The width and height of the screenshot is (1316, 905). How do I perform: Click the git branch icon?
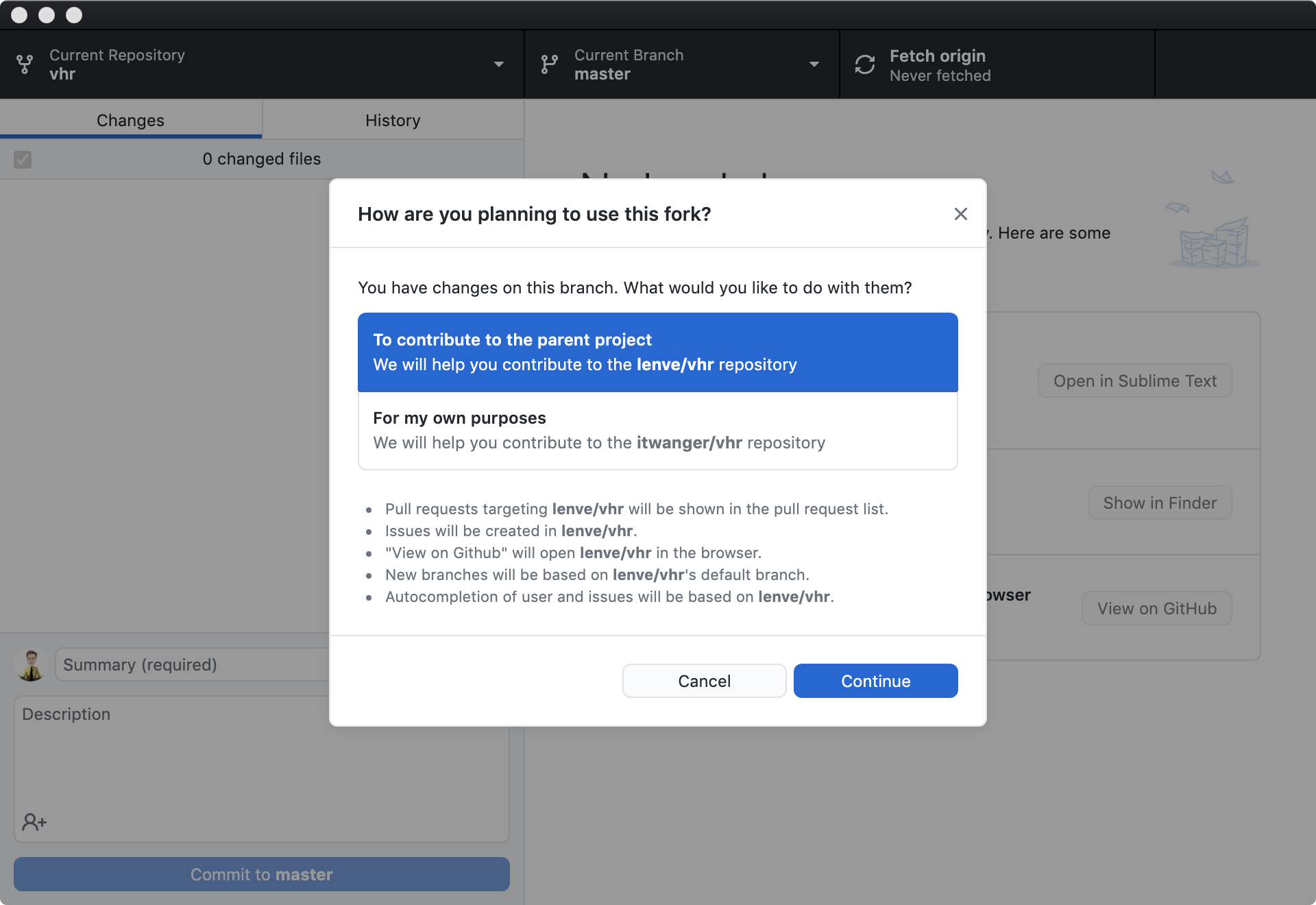point(549,64)
